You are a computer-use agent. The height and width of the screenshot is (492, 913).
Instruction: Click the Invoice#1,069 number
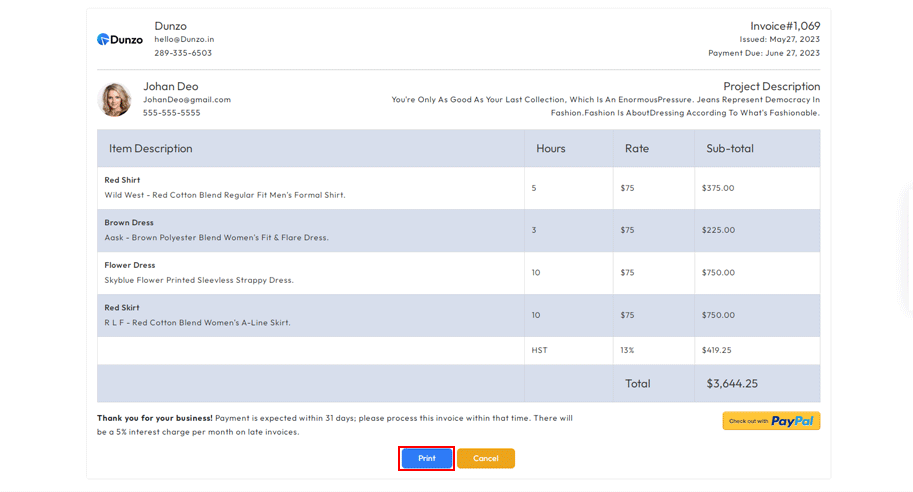tap(785, 26)
